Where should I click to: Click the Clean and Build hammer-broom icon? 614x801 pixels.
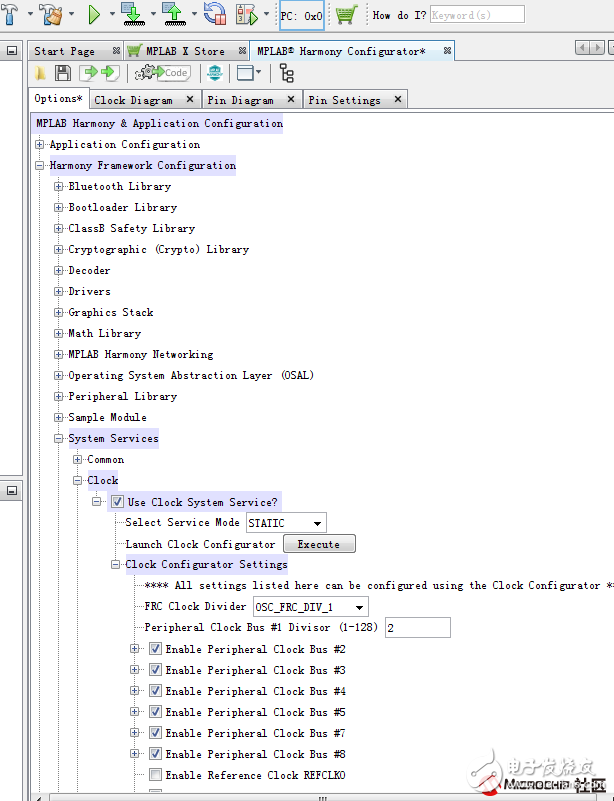[x=52, y=15]
